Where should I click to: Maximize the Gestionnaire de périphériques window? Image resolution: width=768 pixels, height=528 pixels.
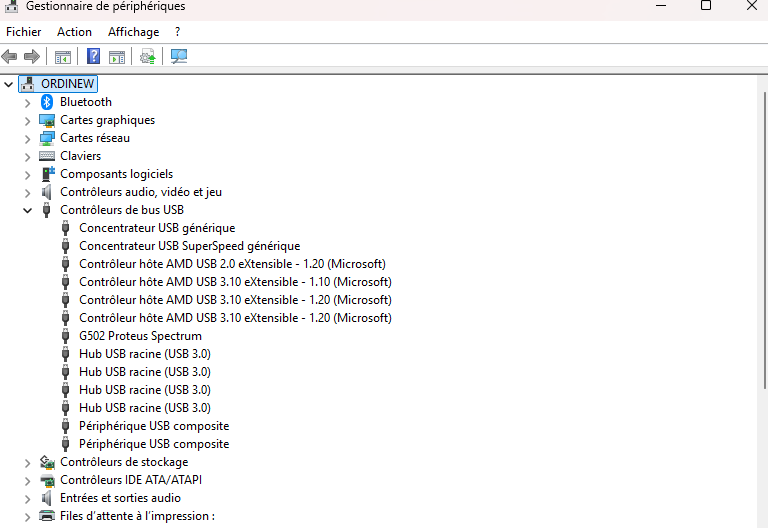point(706,5)
